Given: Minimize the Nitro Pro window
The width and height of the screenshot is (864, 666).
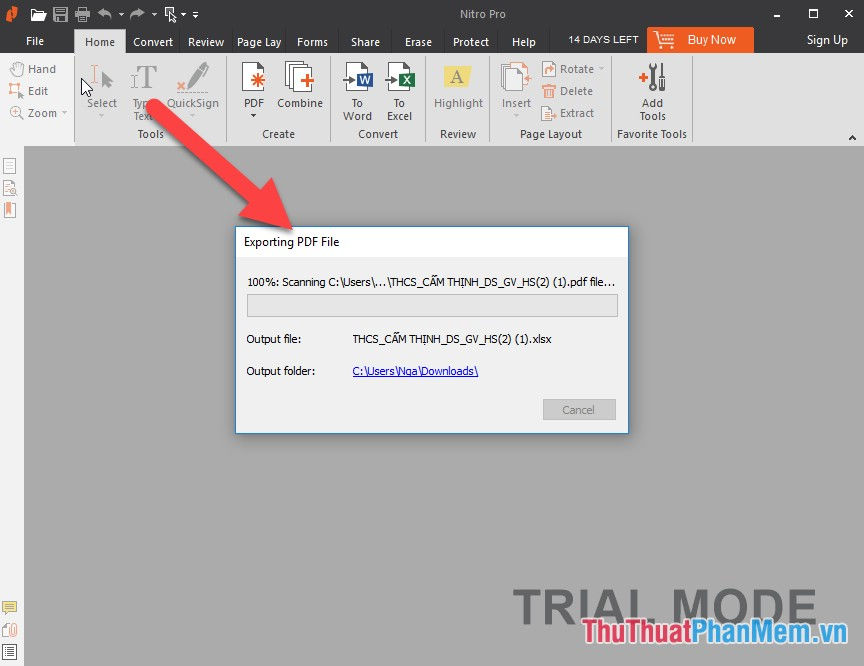Looking at the screenshot, I should (777, 15).
